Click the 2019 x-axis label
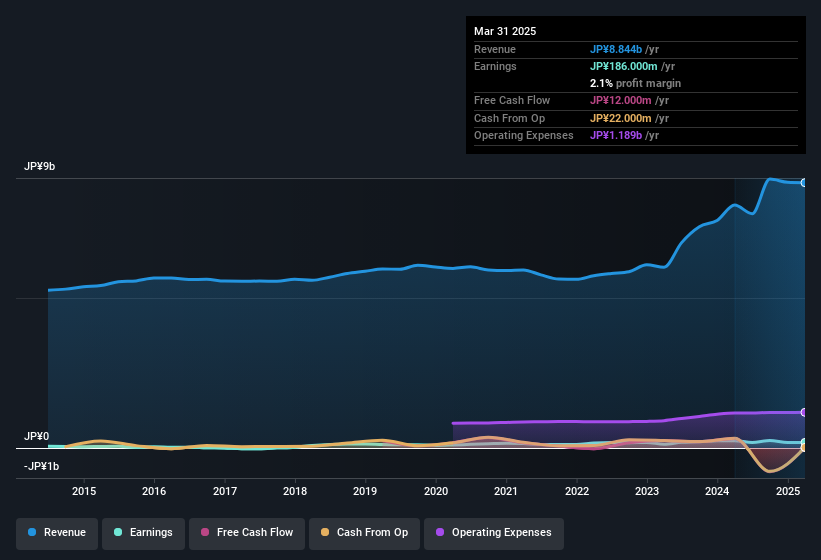Image resolution: width=821 pixels, height=560 pixels. [365, 491]
